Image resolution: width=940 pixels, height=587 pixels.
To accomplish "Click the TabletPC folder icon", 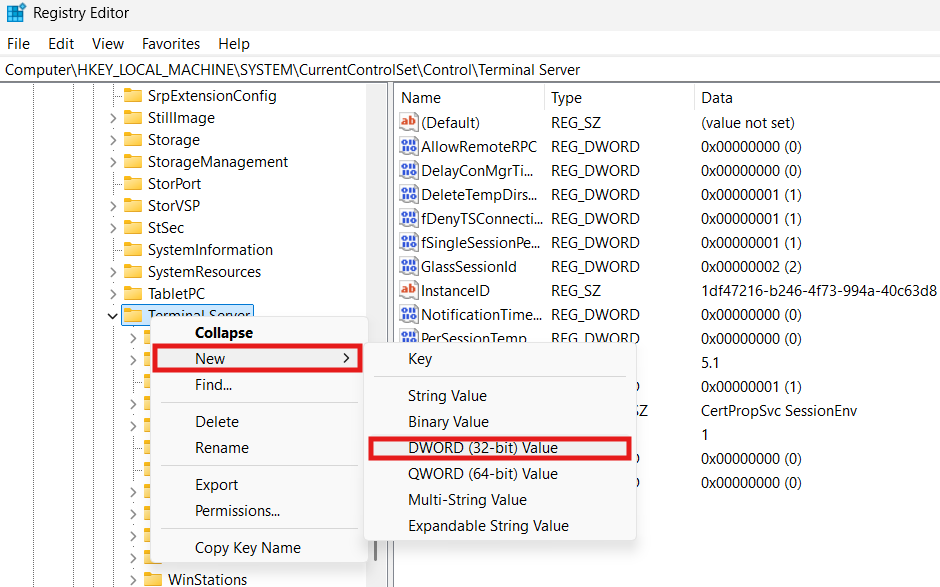I will click(x=134, y=292).
